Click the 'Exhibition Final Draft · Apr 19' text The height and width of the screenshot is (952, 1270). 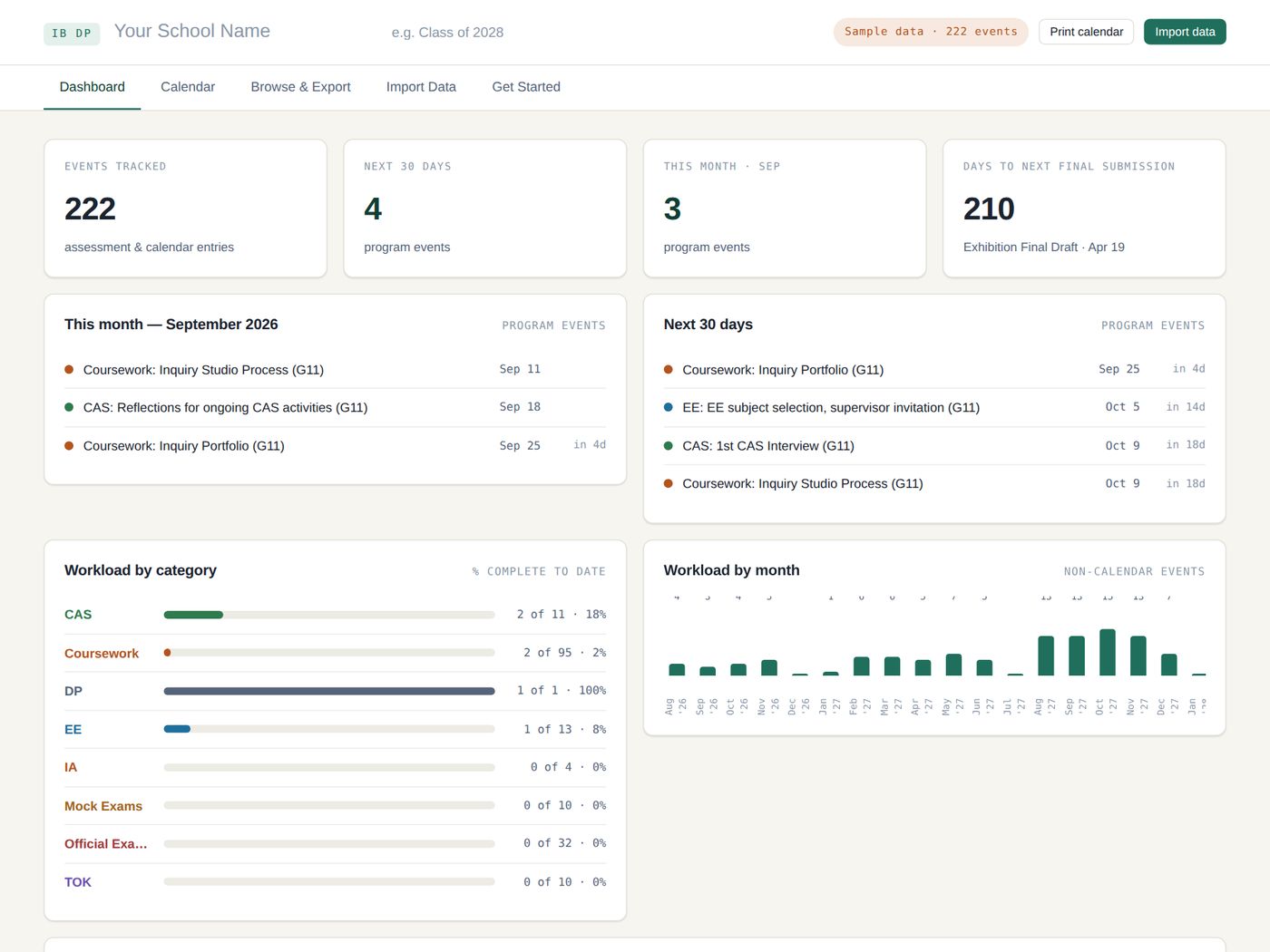[1044, 248]
